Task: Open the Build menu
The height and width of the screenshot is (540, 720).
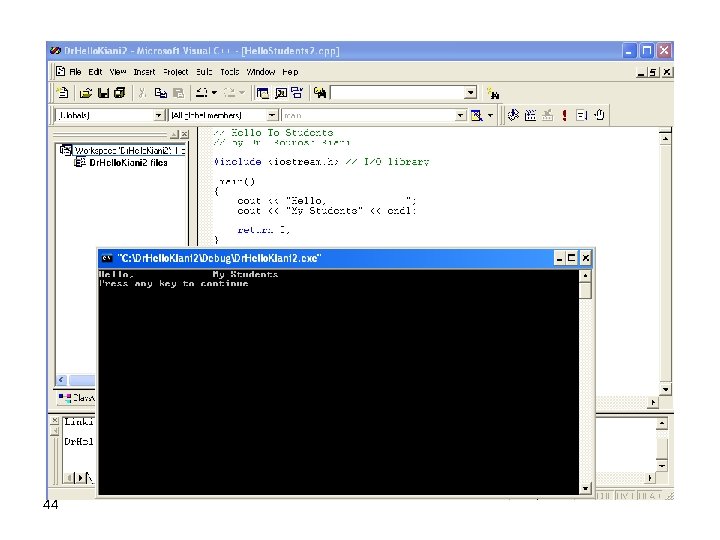Action: (204, 72)
